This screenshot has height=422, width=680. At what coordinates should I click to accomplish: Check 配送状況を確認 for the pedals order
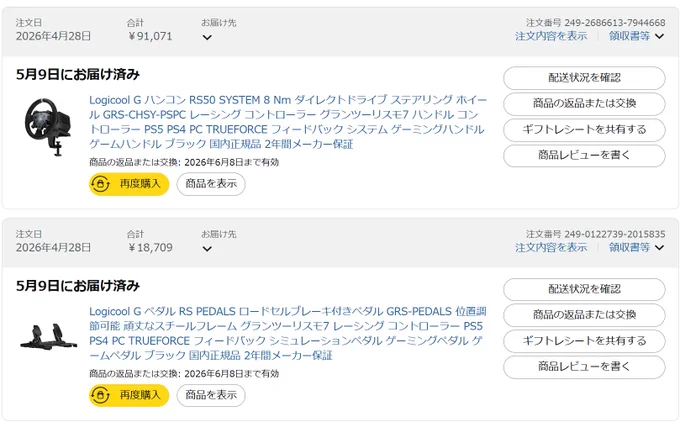[584, 289]
